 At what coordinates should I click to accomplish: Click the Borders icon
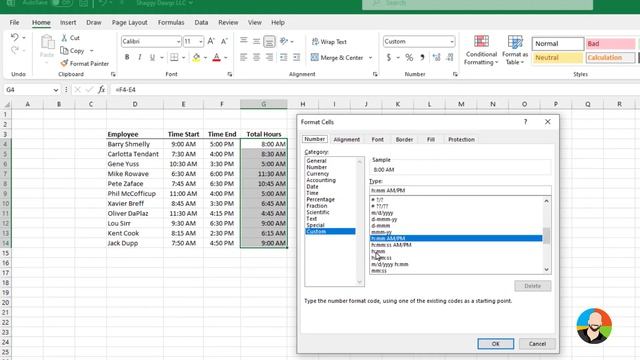point(174,58)
